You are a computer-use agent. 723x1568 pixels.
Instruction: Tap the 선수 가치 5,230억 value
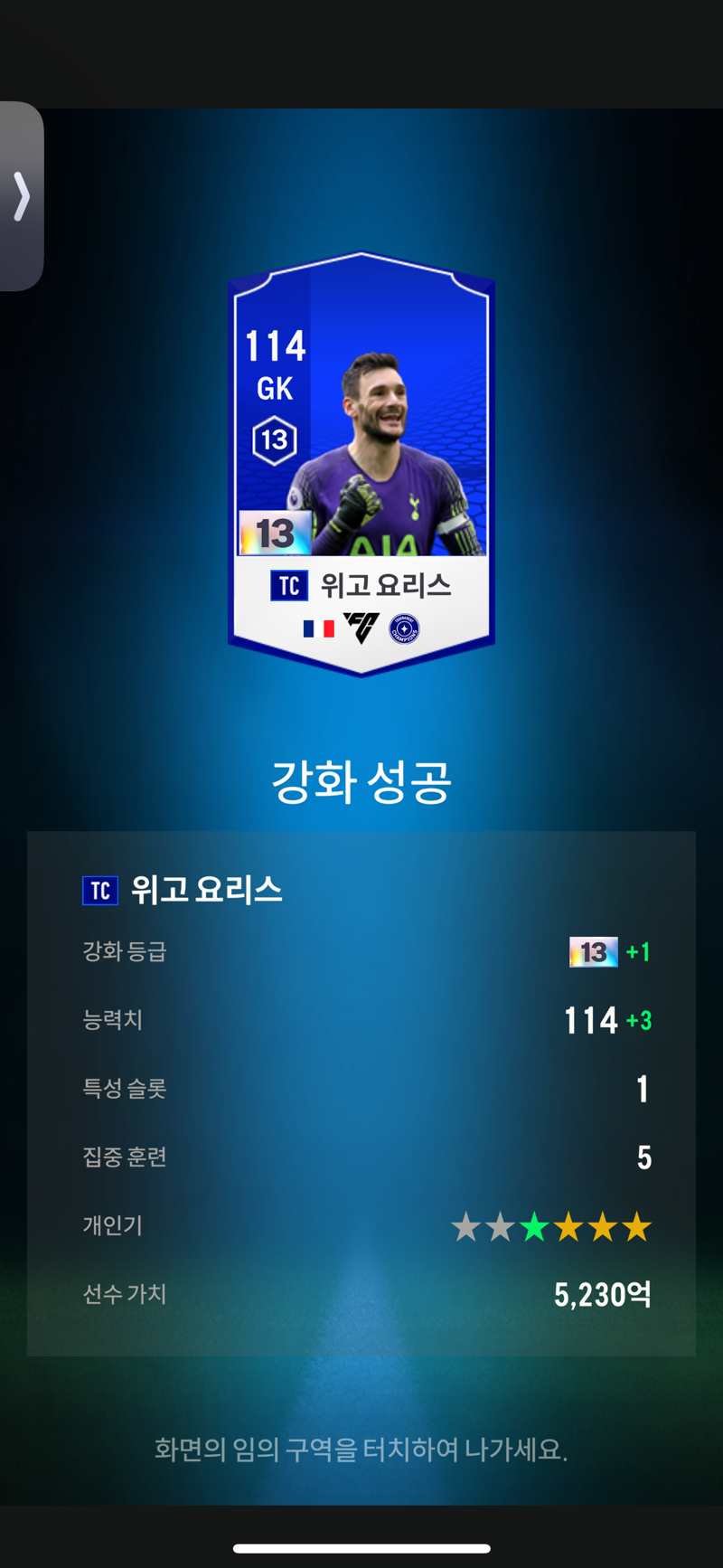pyautogui.click(x=603, y=1295)
